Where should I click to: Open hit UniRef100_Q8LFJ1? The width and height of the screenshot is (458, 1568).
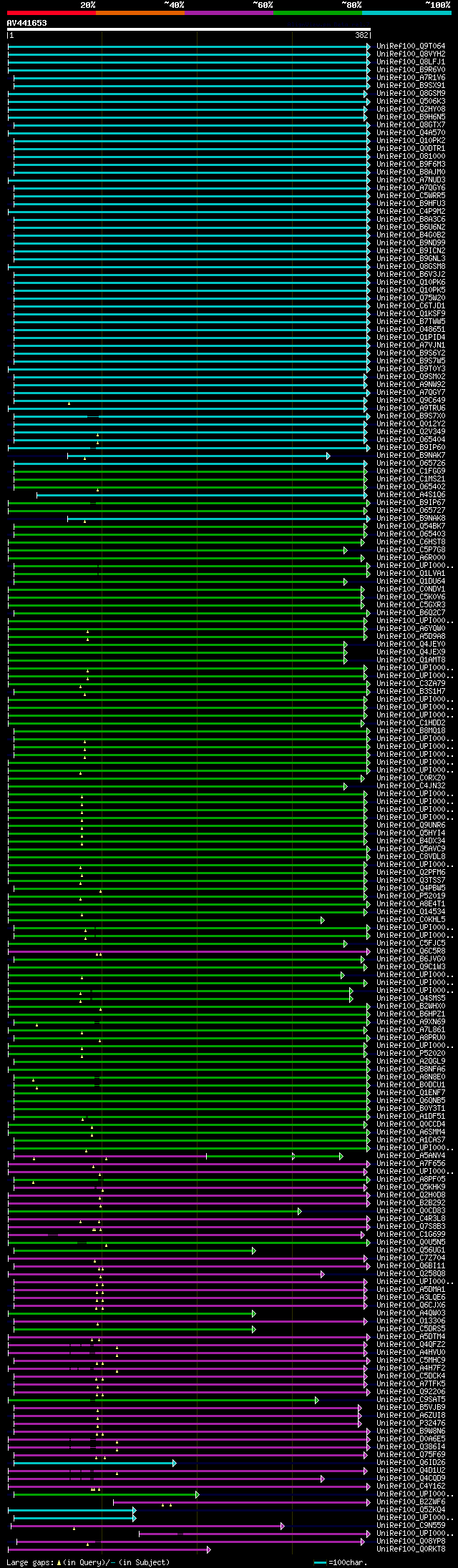click(x=411, y=62)
